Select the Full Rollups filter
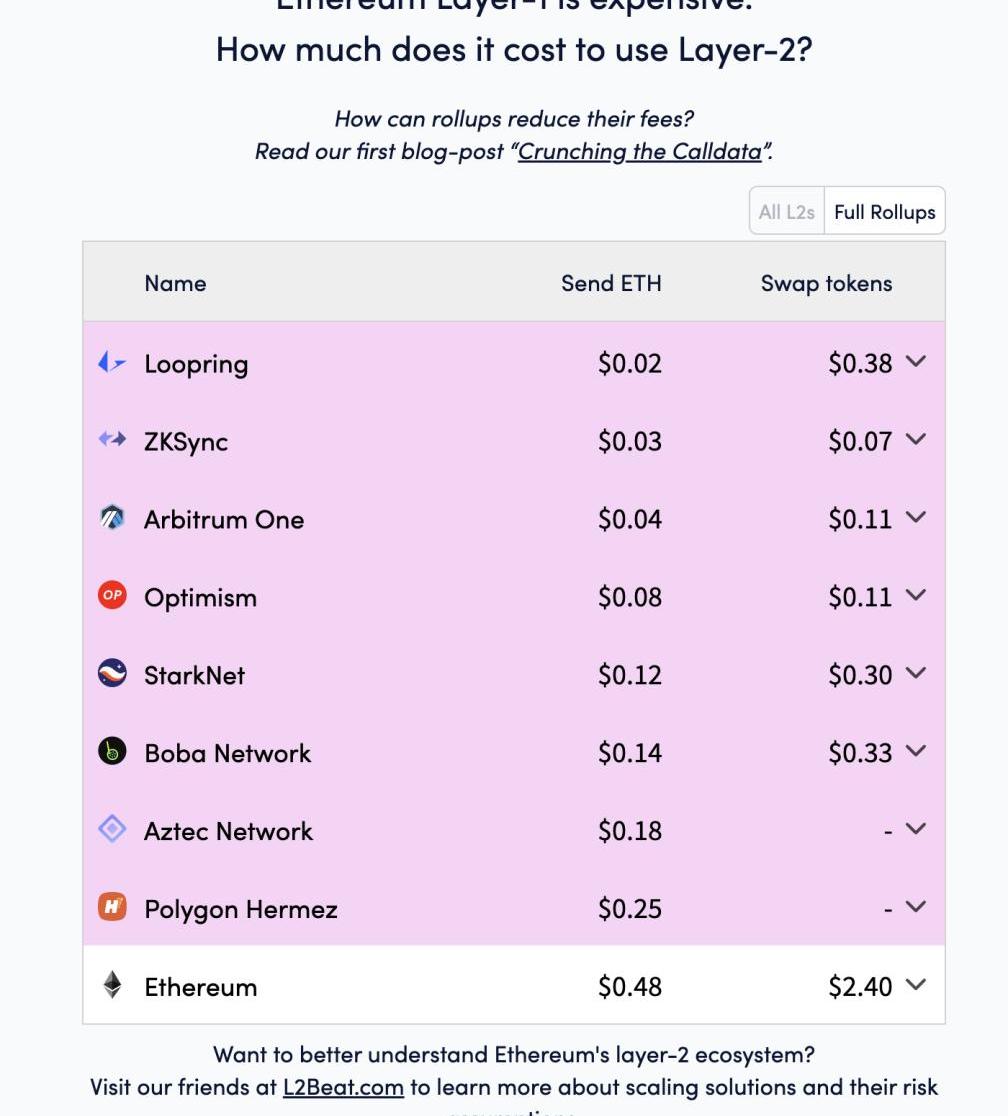The height and width of the screenshot is (1116, 1008). 884,212
